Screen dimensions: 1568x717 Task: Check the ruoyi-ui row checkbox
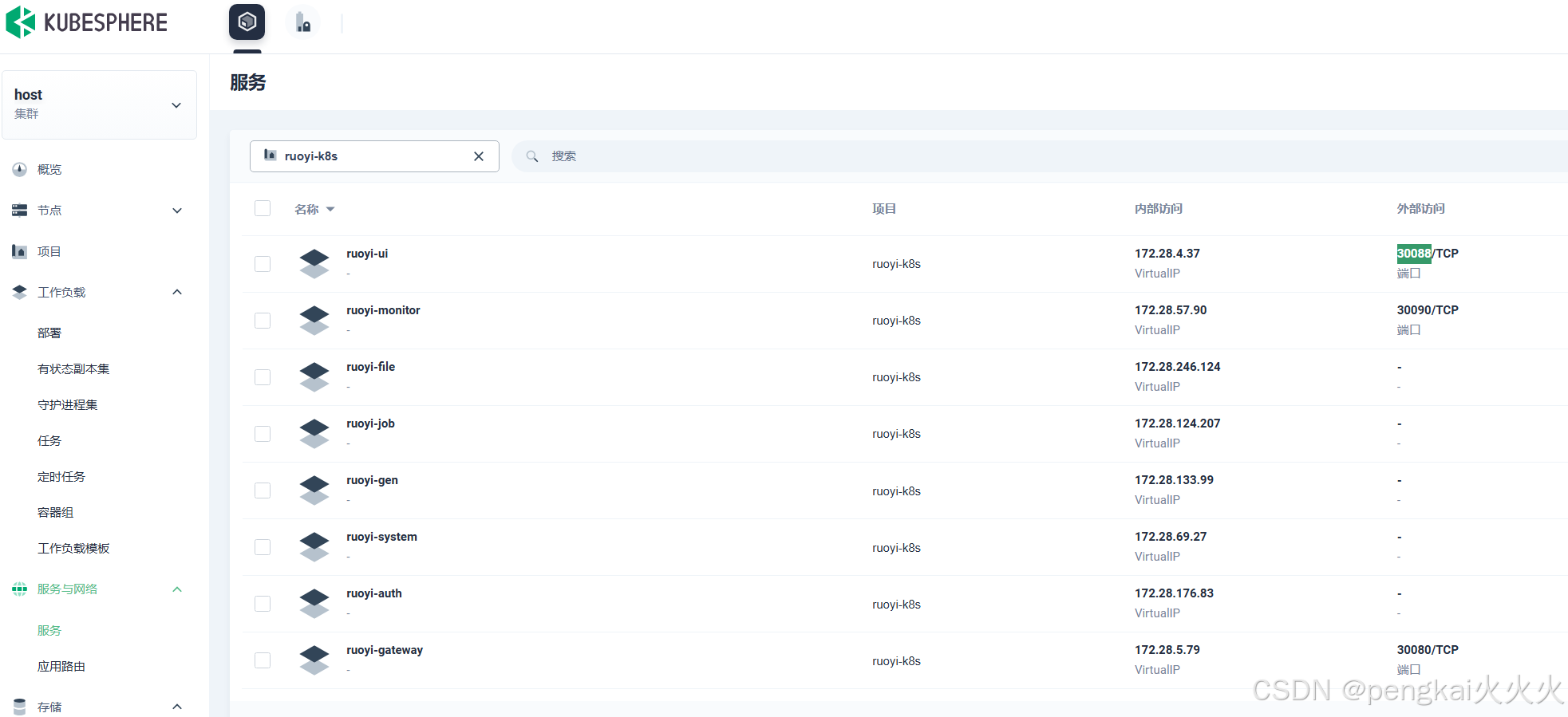263,264
